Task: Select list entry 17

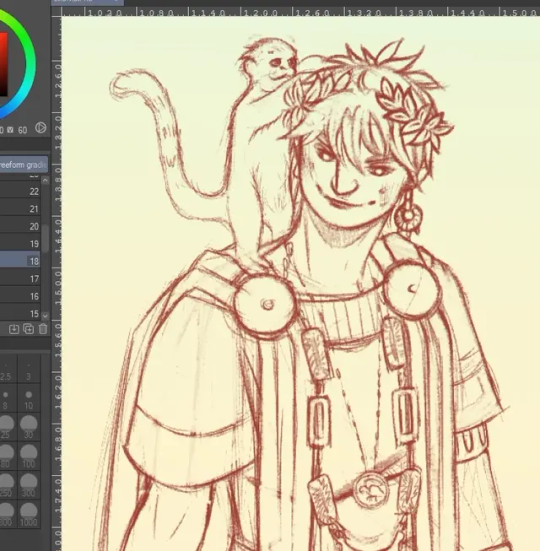Action: pos(20,279)
